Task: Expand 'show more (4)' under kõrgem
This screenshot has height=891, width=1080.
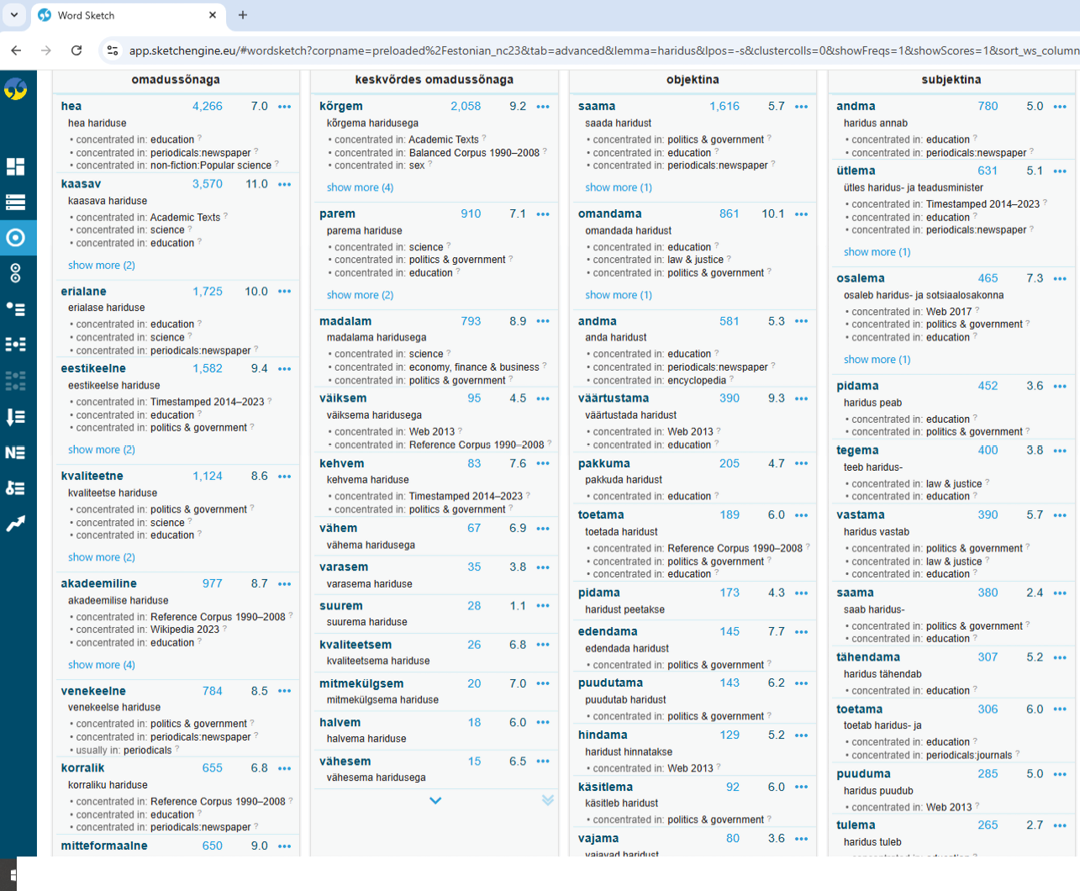Action: [x=360, y=188]
